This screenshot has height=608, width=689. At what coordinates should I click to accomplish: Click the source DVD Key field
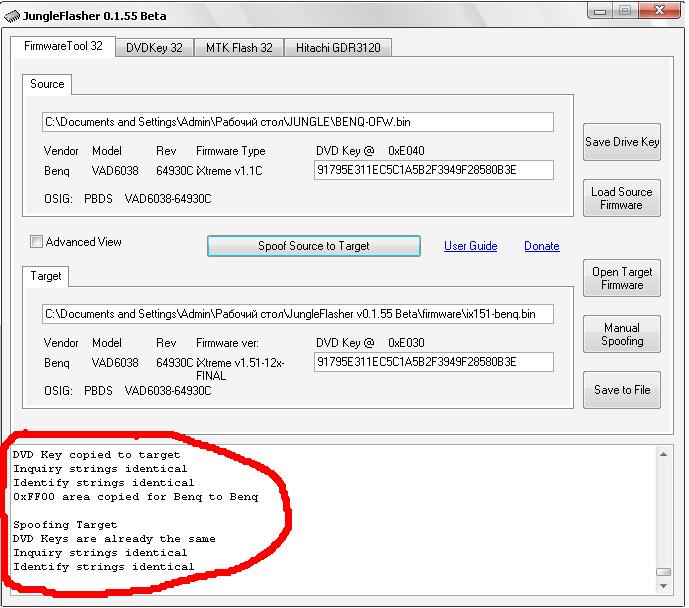pyautogui.click(x=434, y=170)
